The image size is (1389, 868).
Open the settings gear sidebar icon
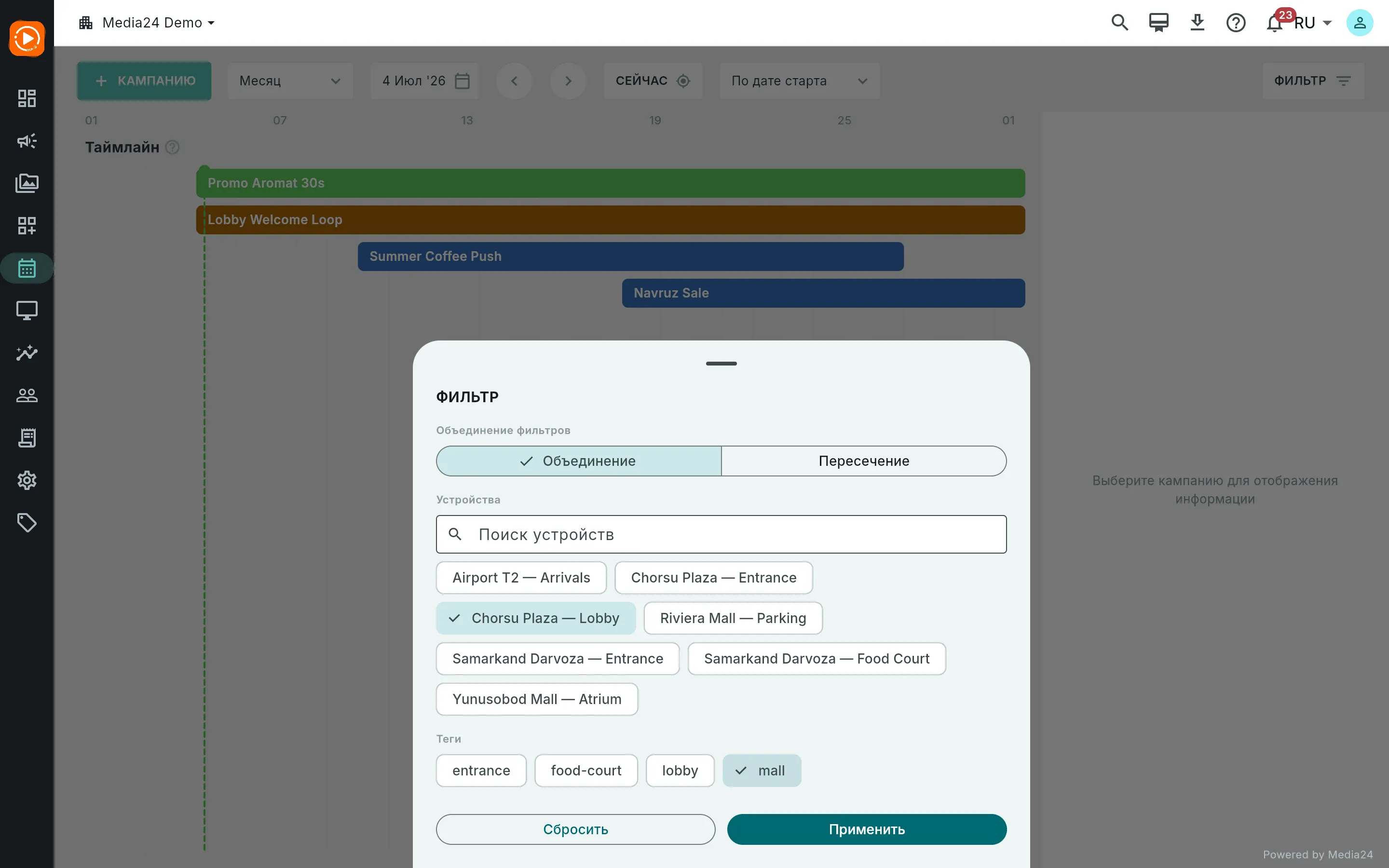(x=27, y=480)
